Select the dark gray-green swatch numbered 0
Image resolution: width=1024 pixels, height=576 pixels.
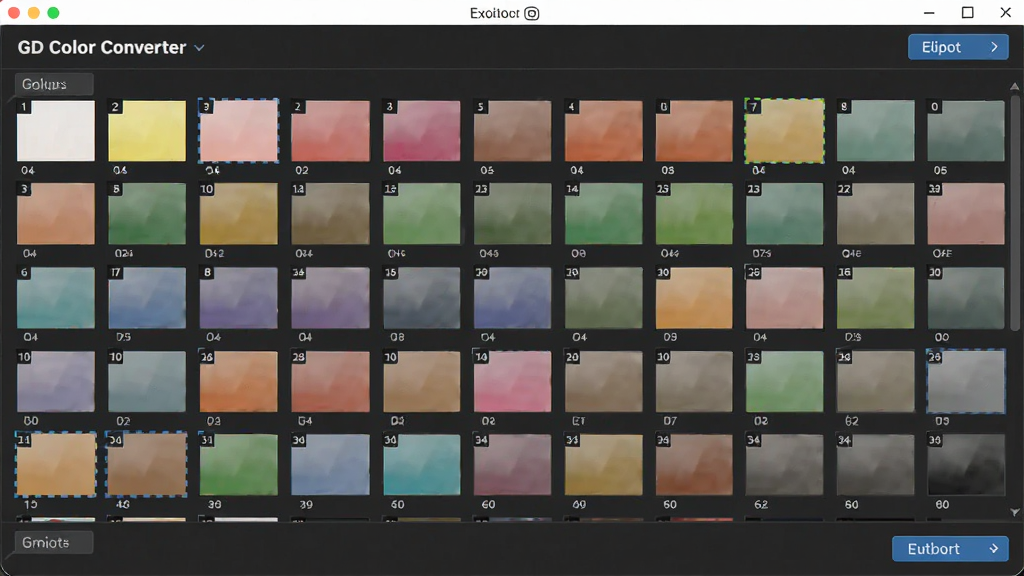click(x=966, y=131)
